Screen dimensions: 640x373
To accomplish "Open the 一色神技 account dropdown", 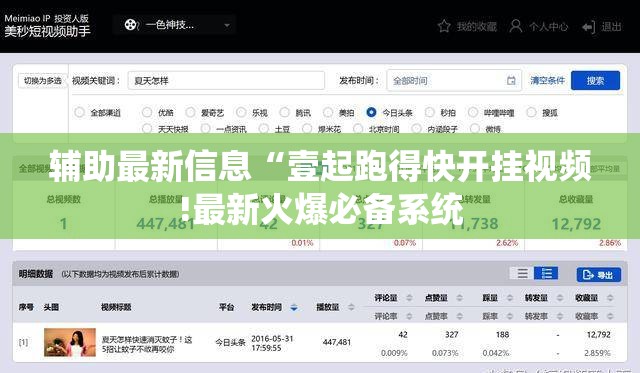I will (174, 25).
